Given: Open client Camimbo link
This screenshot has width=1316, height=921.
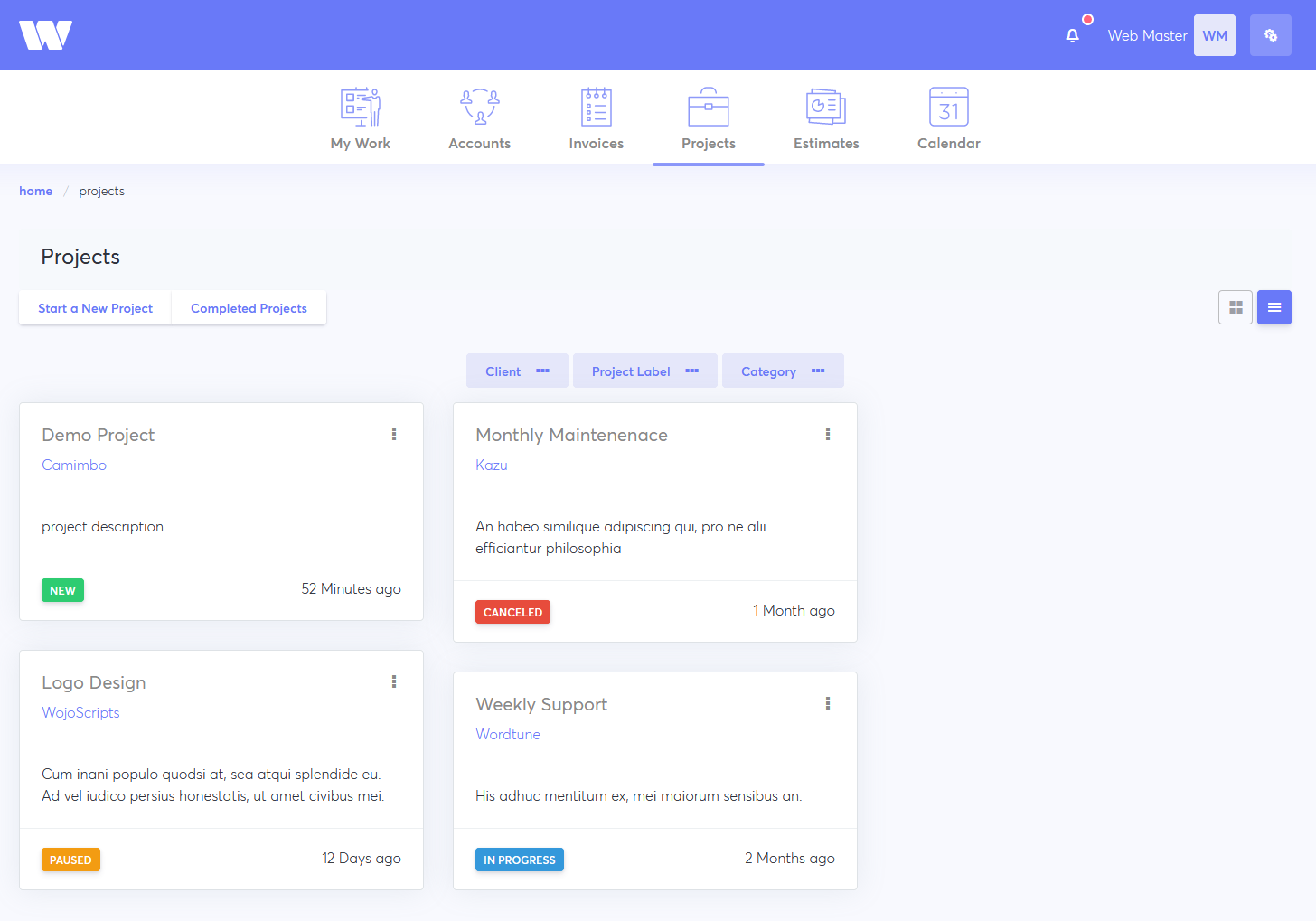Looking at the screenshot, I should coord(74,465).
